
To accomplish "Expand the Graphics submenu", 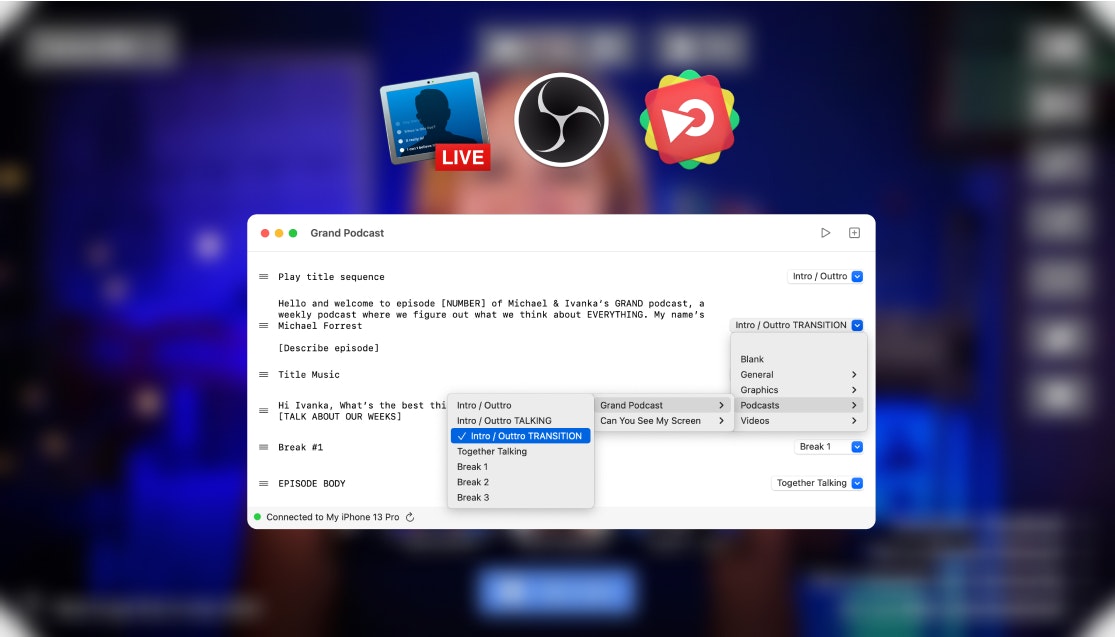I will (x=799, y=390).
